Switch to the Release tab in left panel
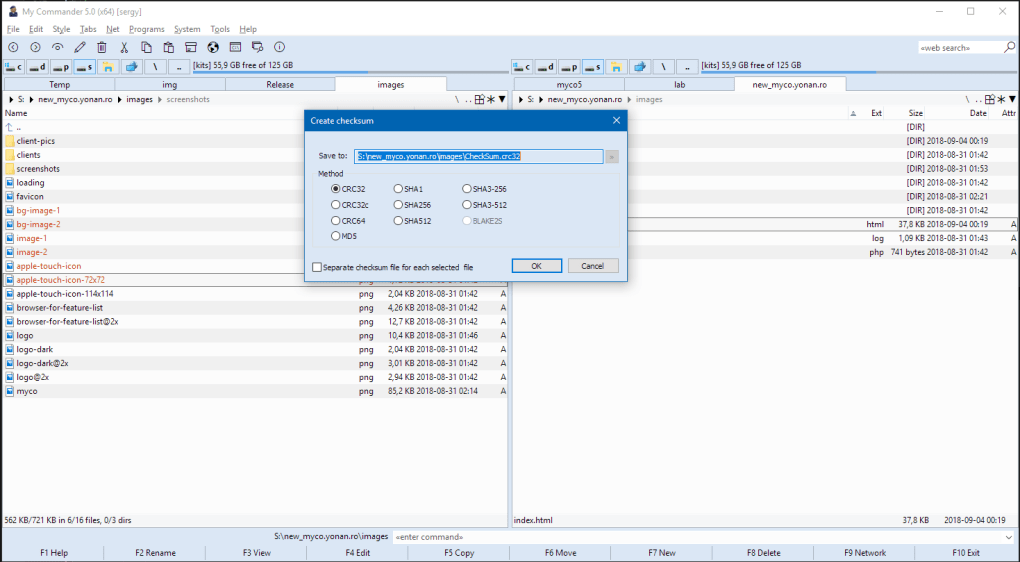This screenshot has width=1020, height=562. pyautogui.click(x=280, y=85)
